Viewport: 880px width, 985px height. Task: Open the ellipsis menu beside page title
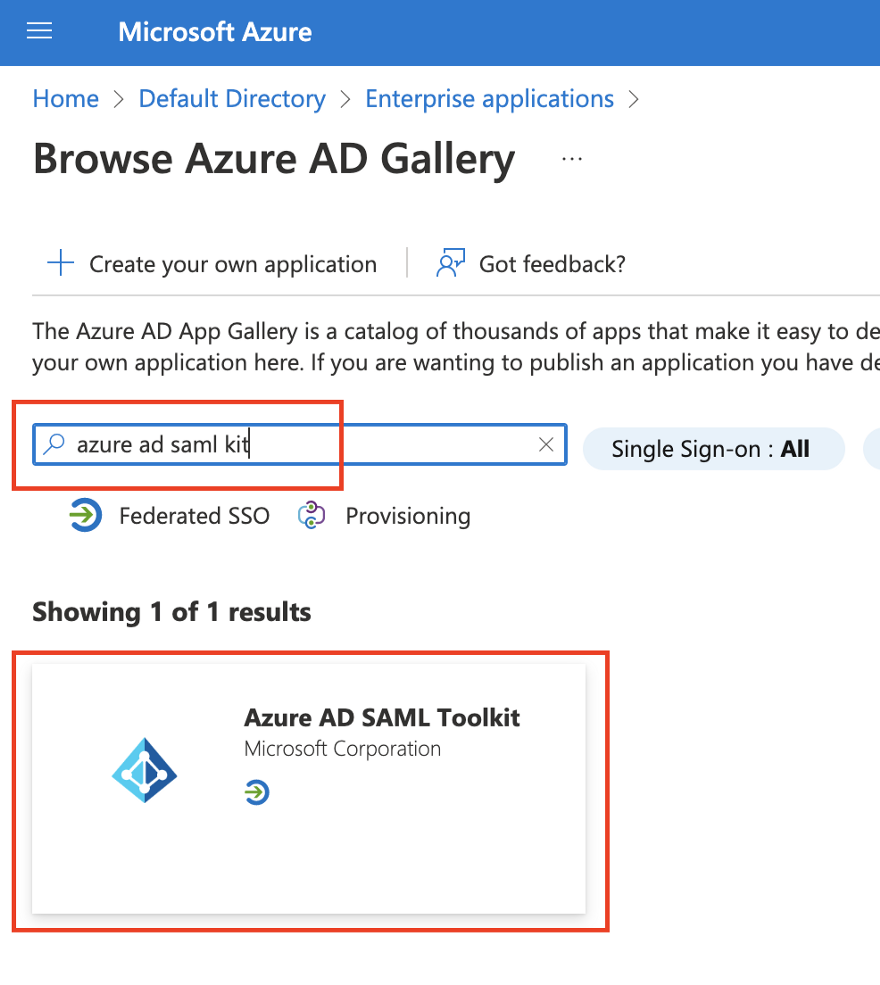coord(572,159)
